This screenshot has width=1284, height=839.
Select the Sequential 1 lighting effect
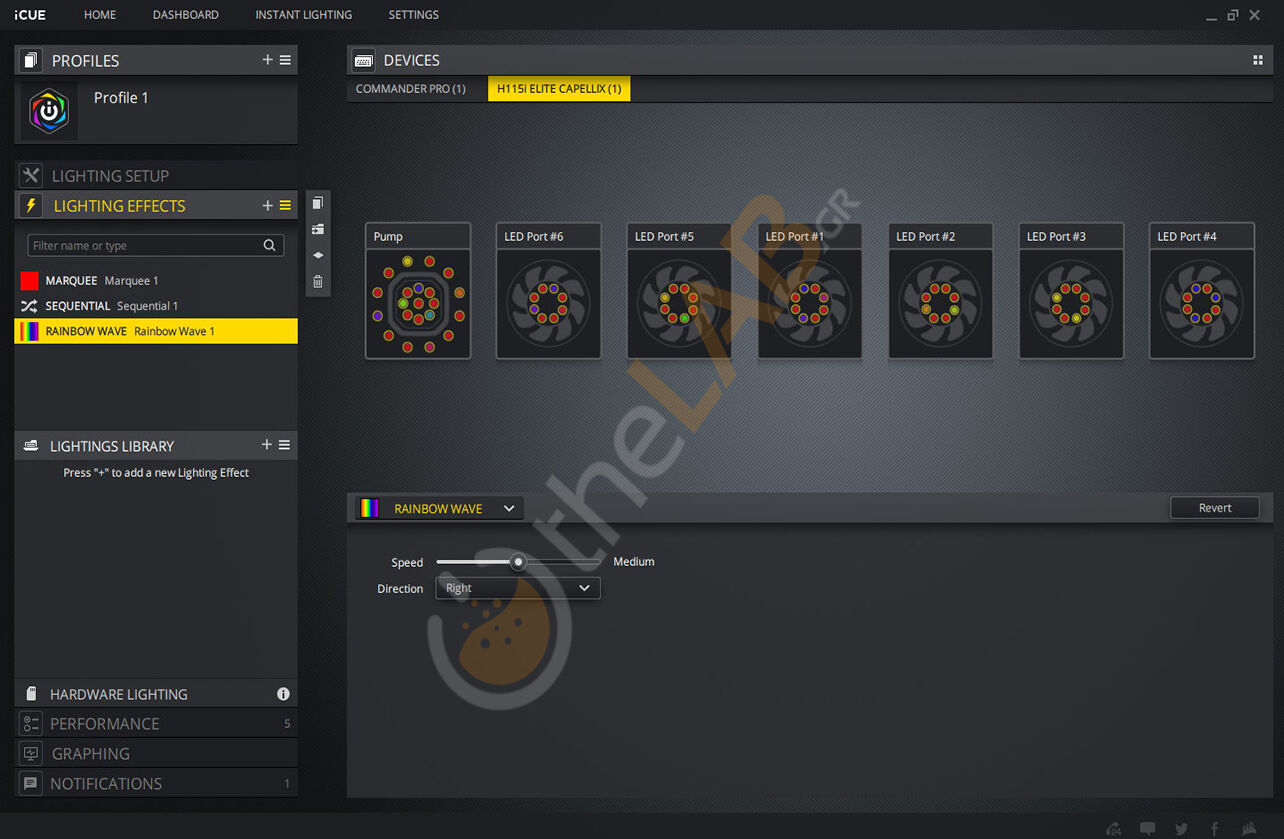click(156, 306)
